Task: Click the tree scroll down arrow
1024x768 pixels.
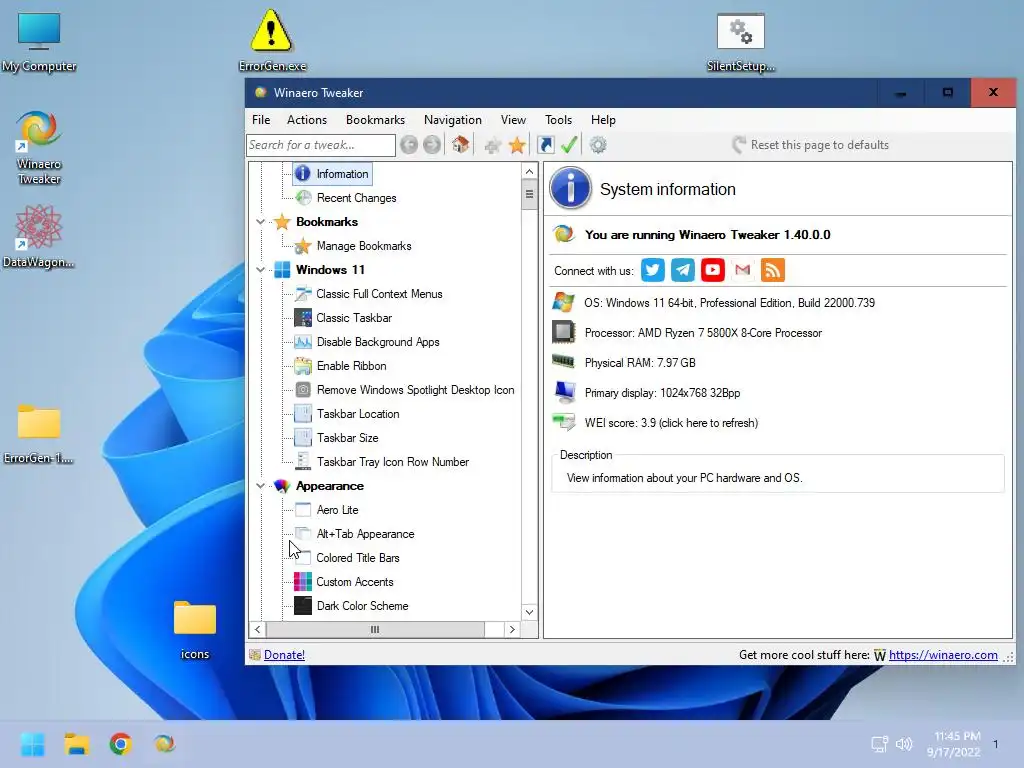Action: click(530, 612)
